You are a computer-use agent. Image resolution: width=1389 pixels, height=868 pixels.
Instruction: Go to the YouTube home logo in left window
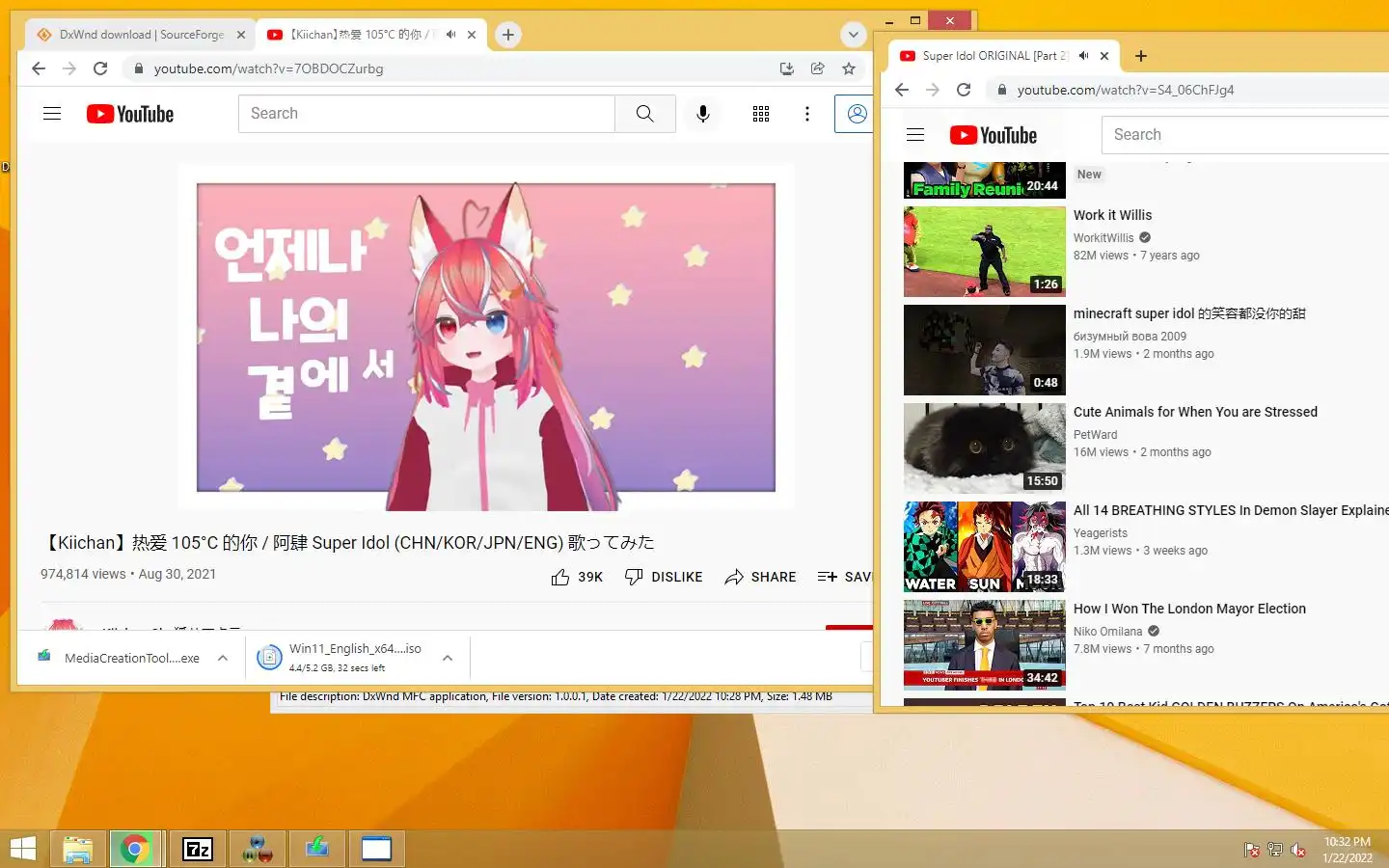click(x=130, y=114)
